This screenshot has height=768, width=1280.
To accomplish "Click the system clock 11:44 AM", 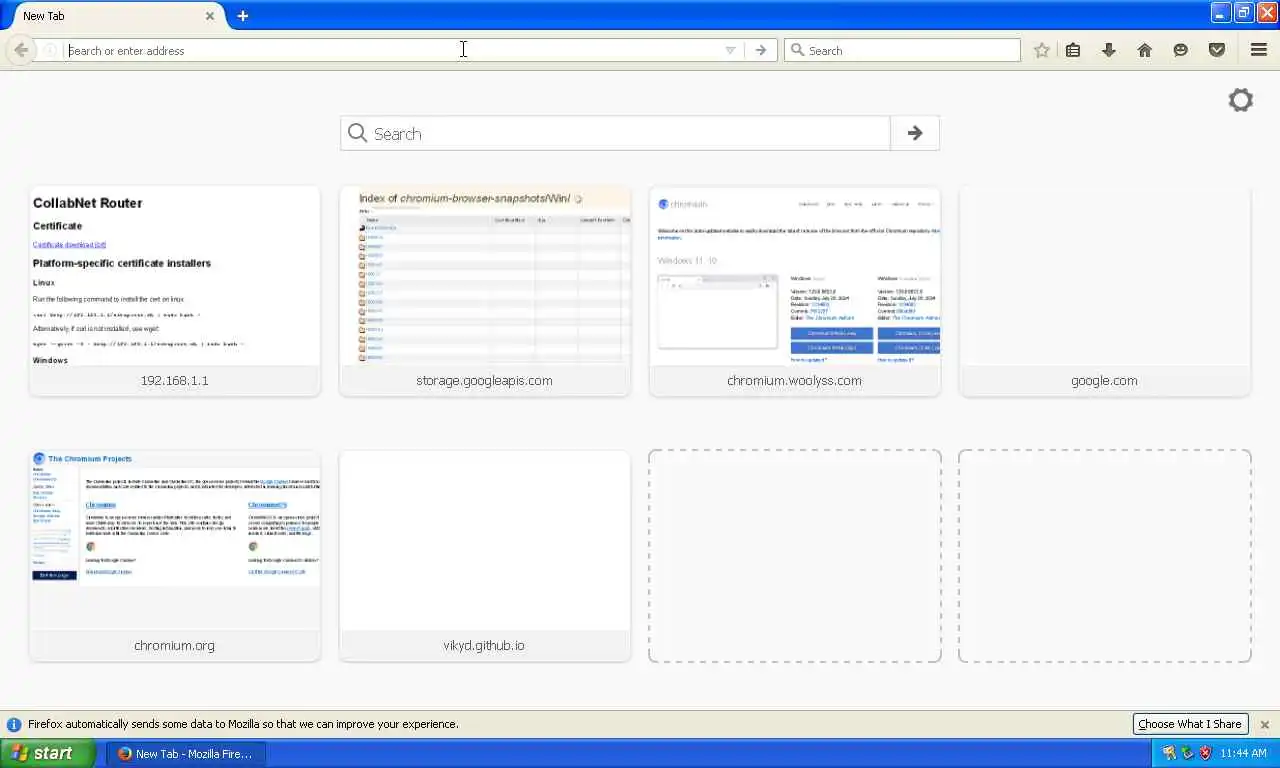I will tap(1244, 753).
